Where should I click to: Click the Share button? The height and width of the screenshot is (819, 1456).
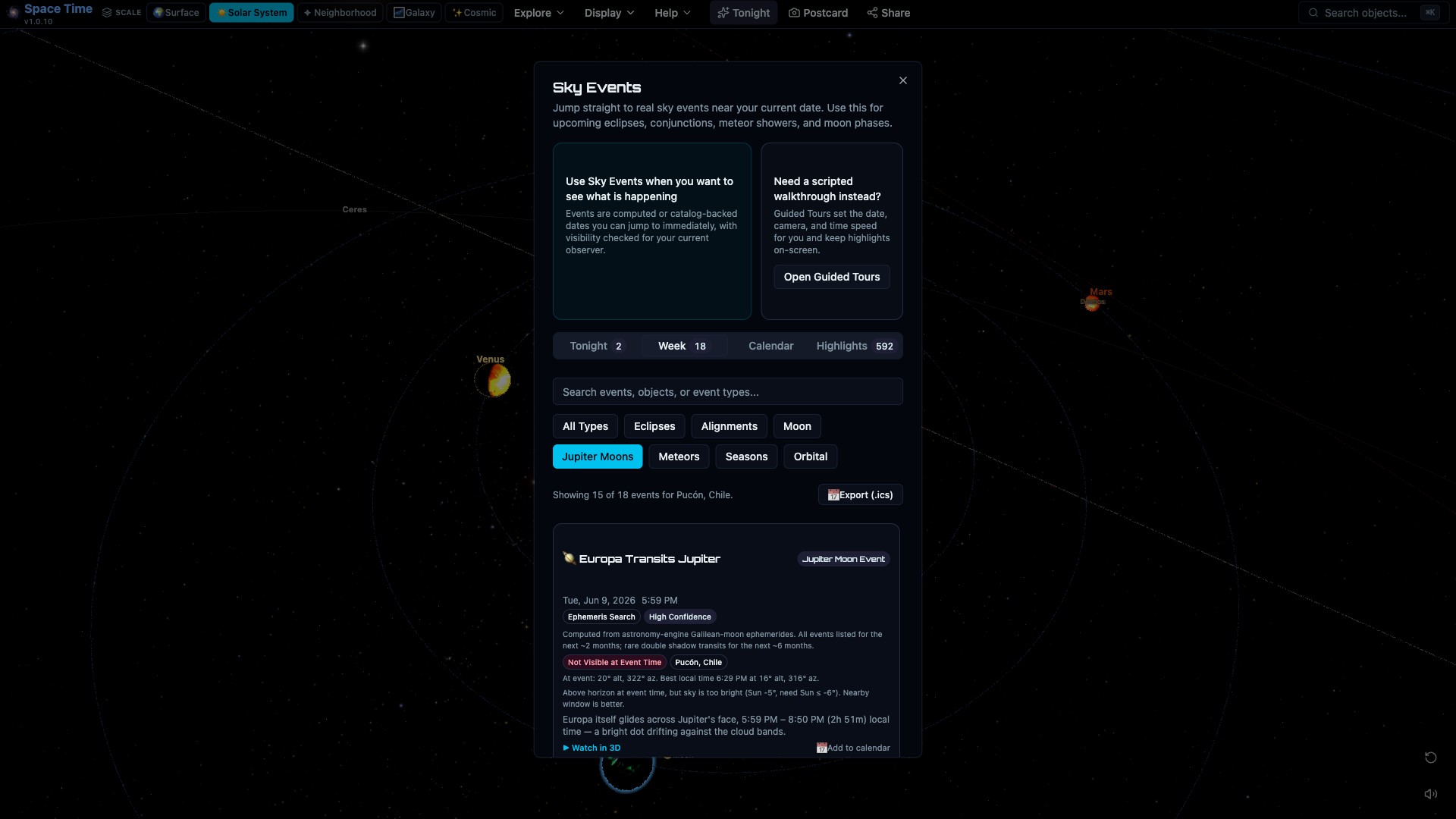click(889, 13)
